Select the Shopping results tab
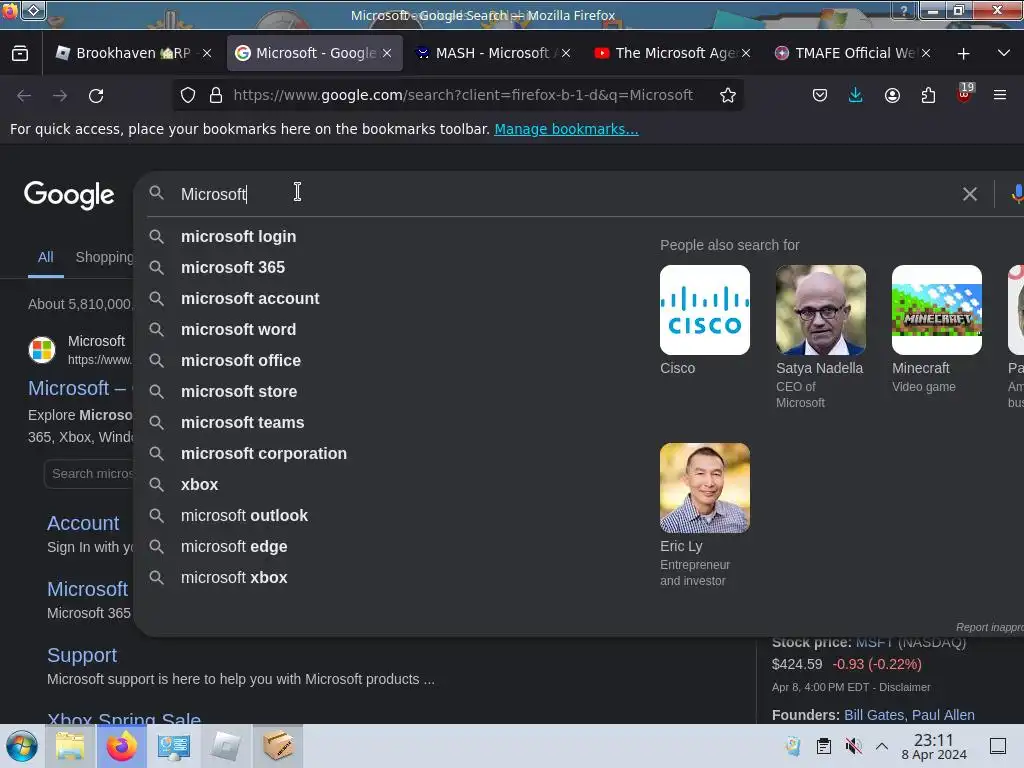This screenshot has width=1024, height=768. point(104,257)
